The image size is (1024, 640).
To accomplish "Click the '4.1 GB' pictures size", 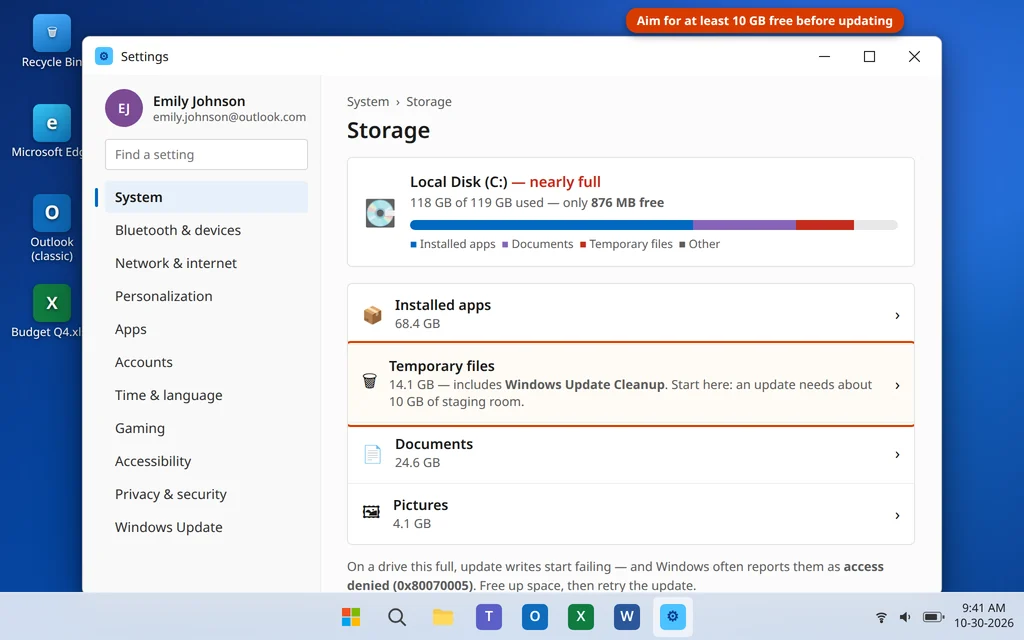I will (411, 523).
